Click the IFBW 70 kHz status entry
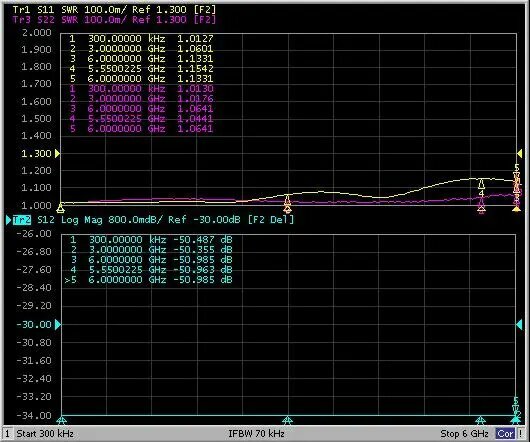Screen dimensions: 530x442 257,434
